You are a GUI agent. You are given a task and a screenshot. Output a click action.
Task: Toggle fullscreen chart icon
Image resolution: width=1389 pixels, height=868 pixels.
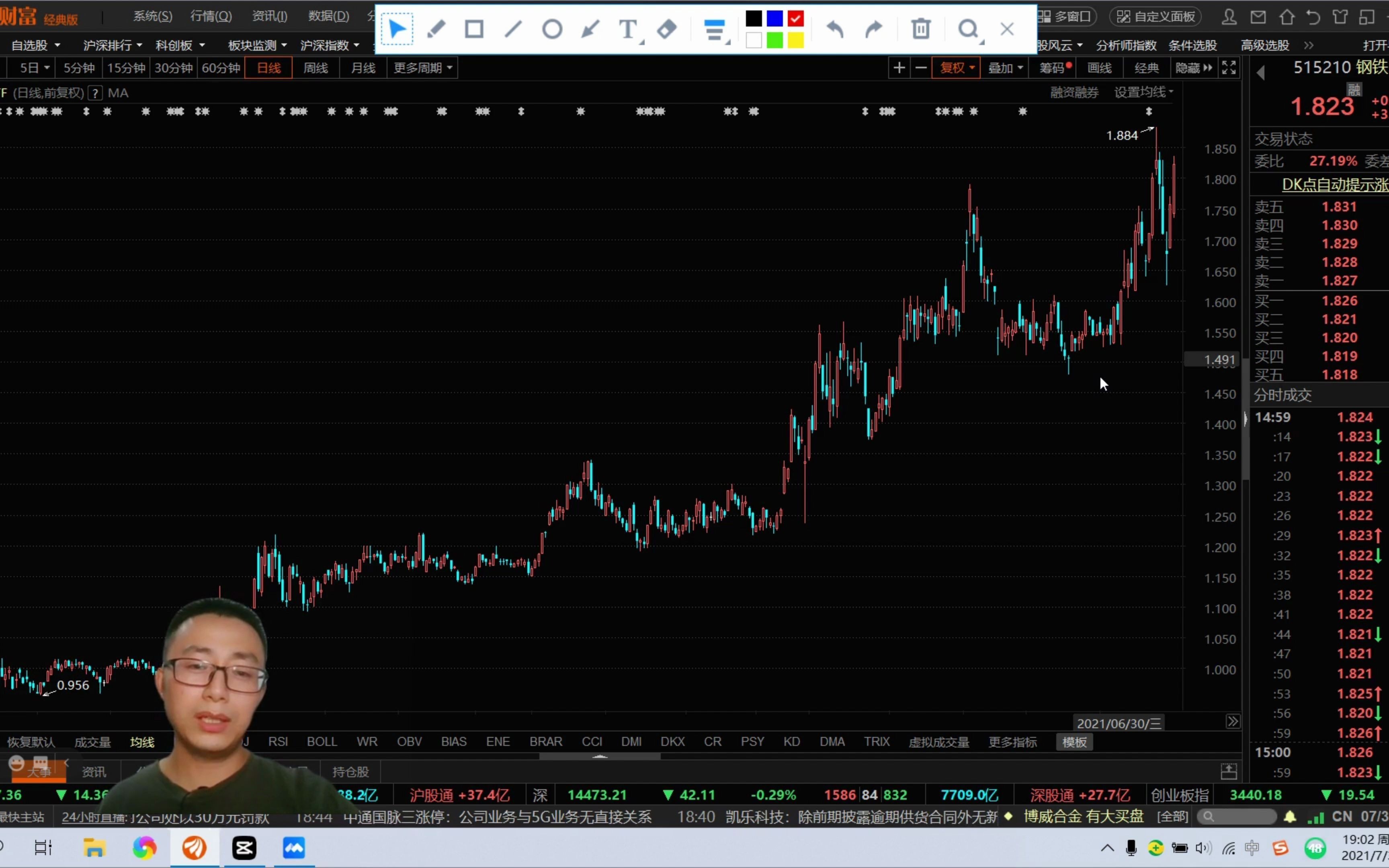(x=1229, y=68)
